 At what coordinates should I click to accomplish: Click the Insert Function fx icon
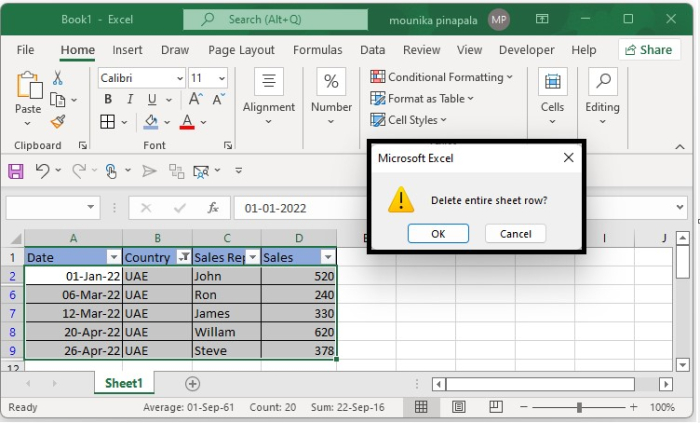point(213,207)
